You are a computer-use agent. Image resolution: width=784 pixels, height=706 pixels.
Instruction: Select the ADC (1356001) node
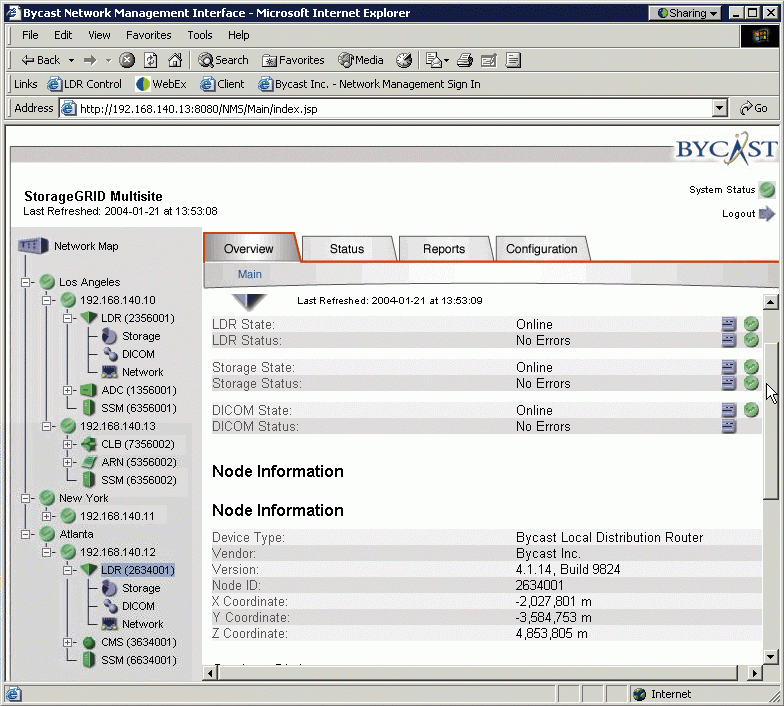(x=138, y=390)
